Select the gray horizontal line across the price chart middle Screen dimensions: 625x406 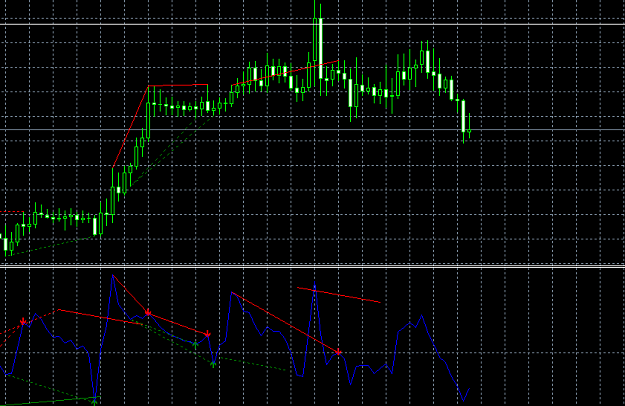[x=312, y=129]
